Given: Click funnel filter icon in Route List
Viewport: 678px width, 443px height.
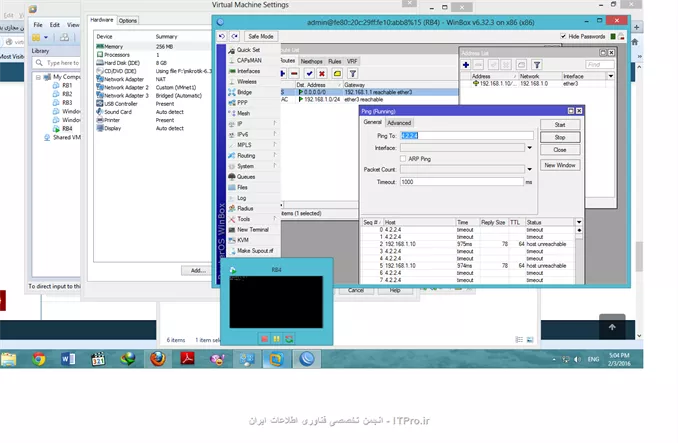Looking at the screenshot, I should [353, 73].
